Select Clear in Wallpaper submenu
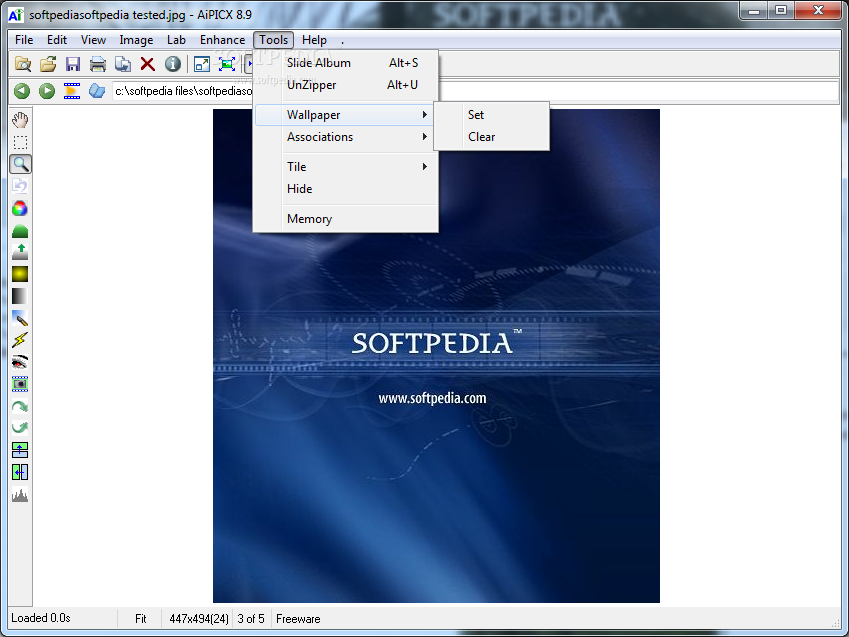 491,137
